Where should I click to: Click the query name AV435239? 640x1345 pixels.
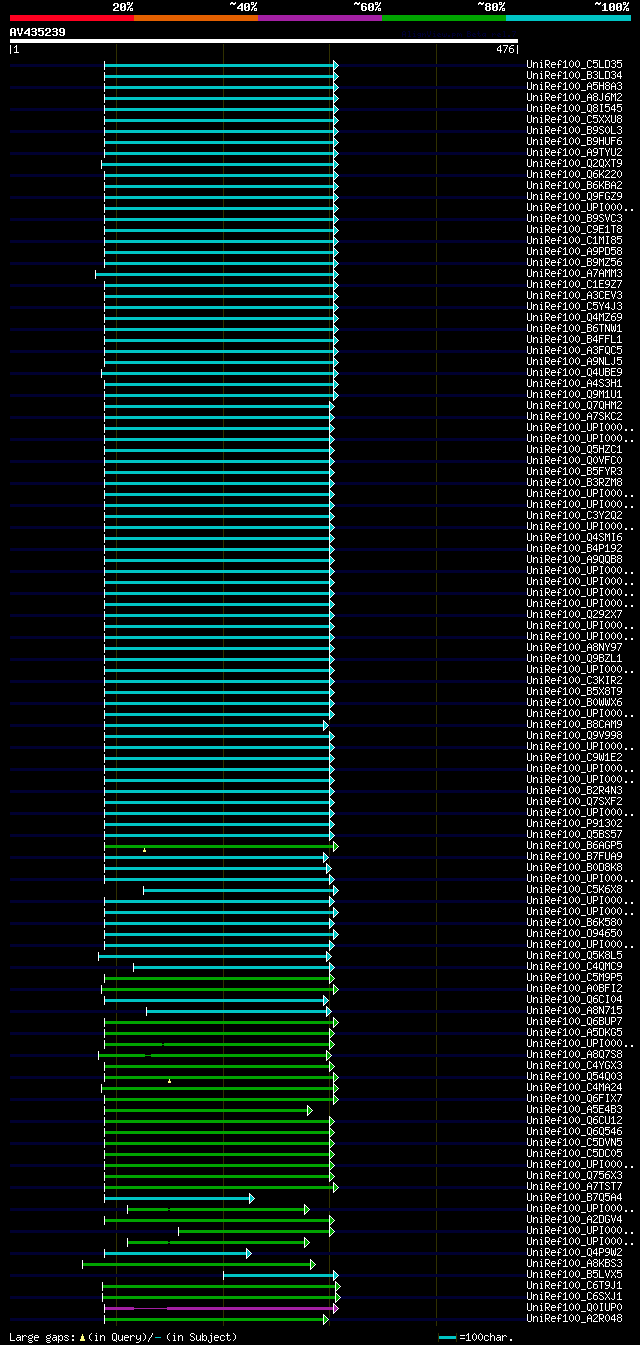click(x=38, y=32)
